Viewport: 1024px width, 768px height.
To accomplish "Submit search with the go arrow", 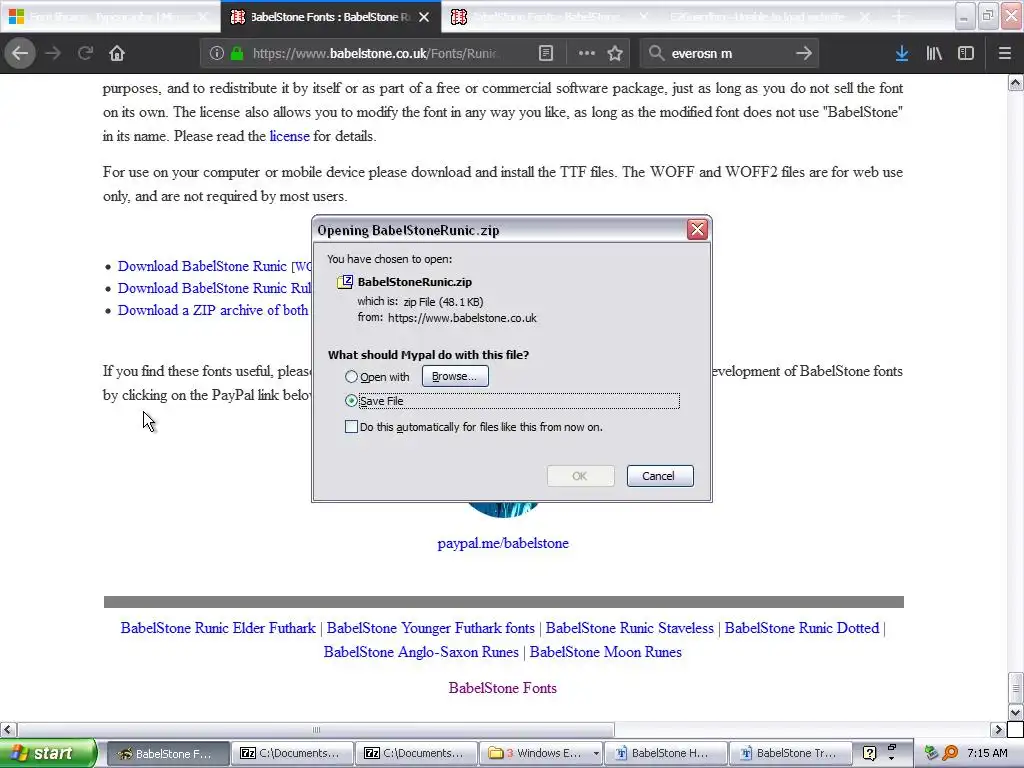I will (804, 54).
